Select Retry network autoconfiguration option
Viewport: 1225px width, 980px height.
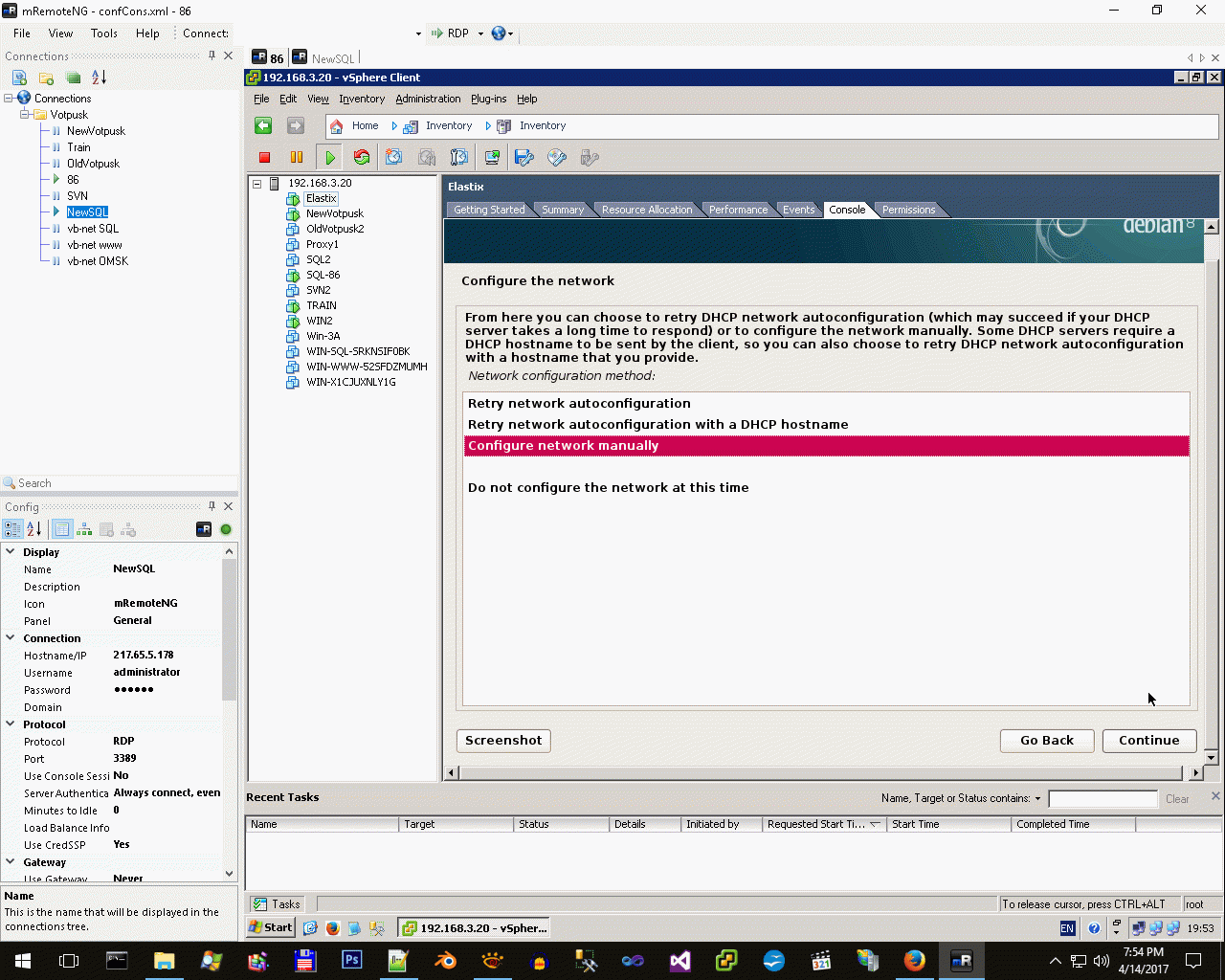pos(827,403)
